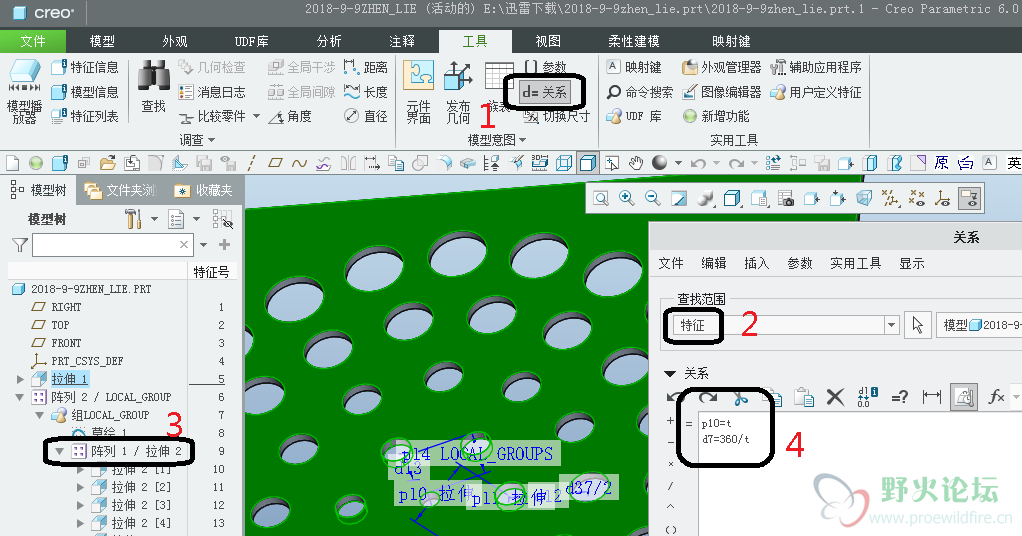Click delete X icon in Relations dialog
The width and height of the screenshot is (1022, 536).
pyautogui.click(x=835, y=396)
